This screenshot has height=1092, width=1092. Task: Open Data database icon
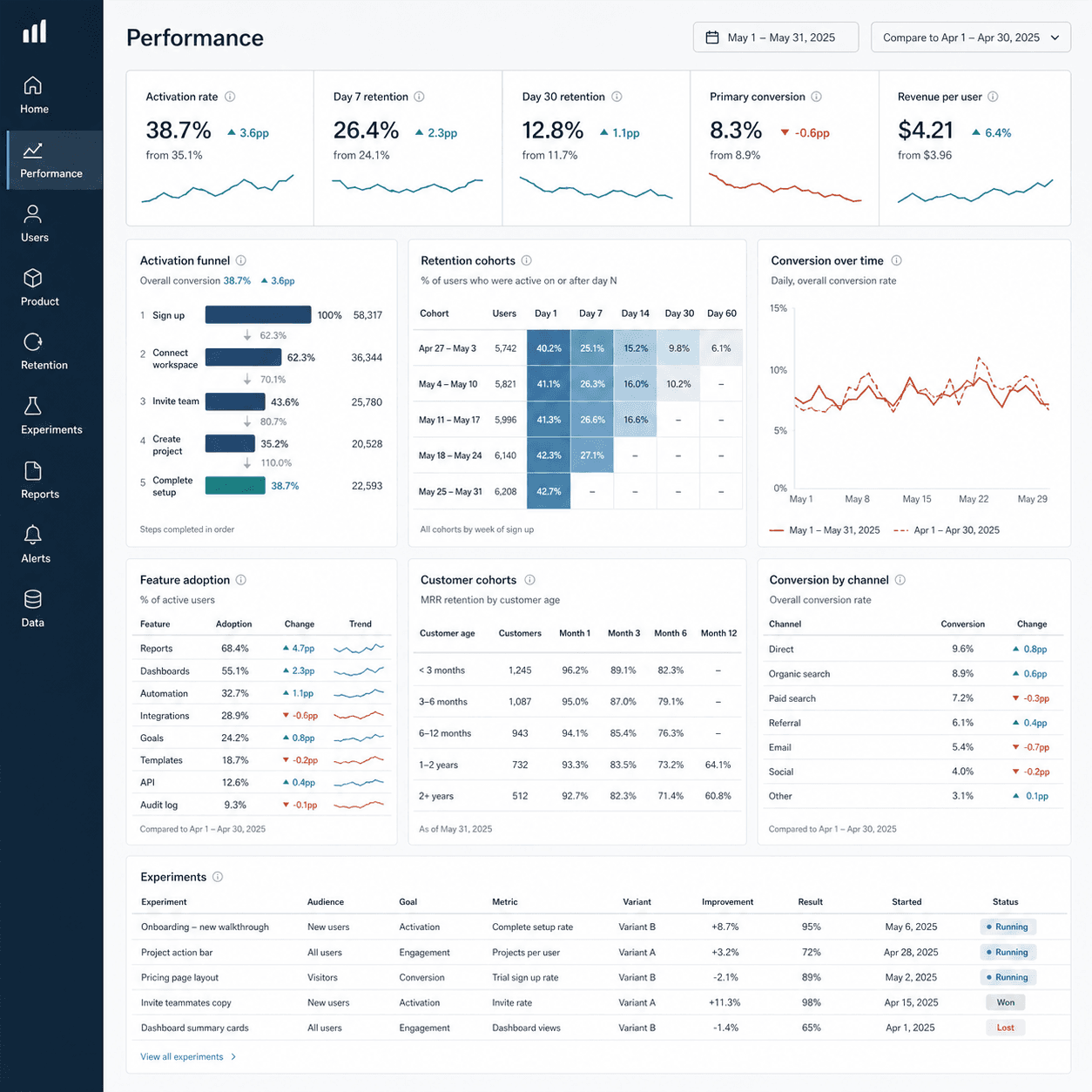coord(33,599)
